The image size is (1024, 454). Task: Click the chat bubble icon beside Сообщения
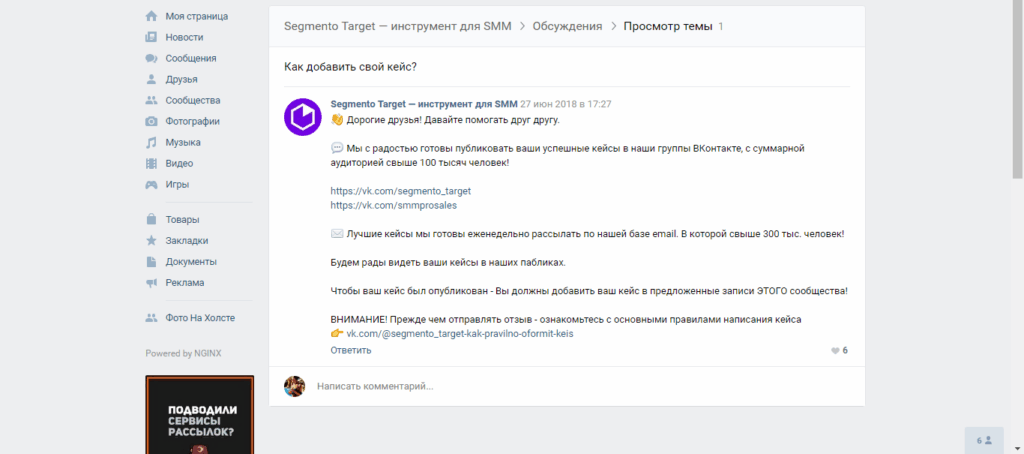(x=152, y=58)
